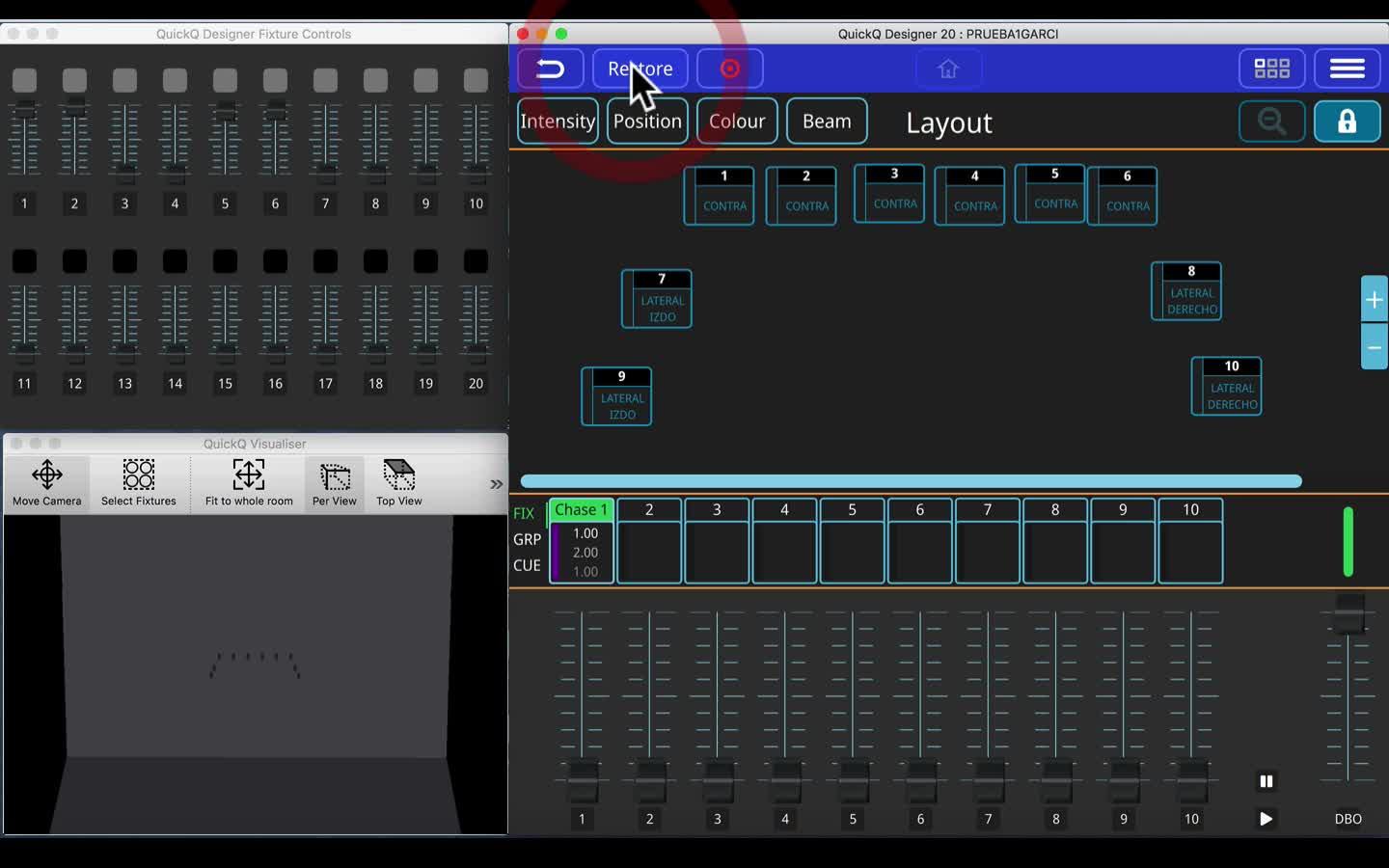This screenshot has height=868, width=1389.
Task: Select the Chase 1 playback cell
Action: click(582, 541)
